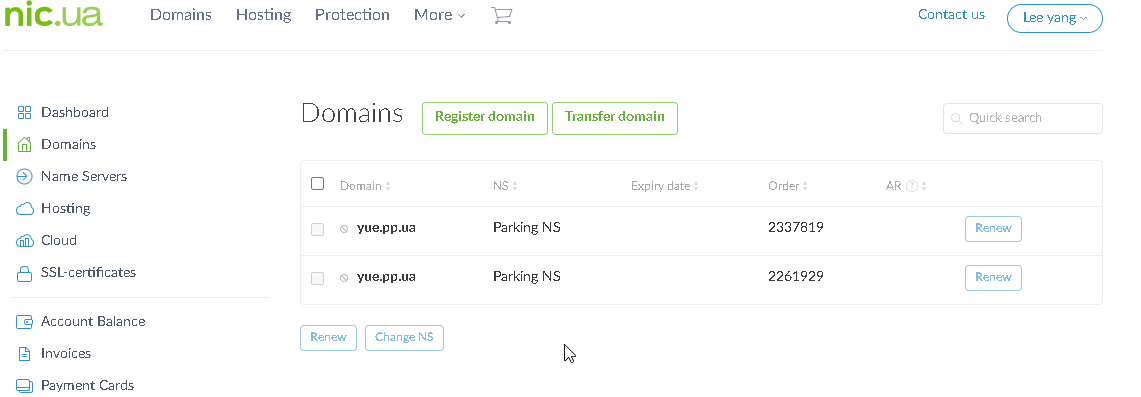Check the box for order 2337819
Screen dimensions: 1141x397
[317, 229]
